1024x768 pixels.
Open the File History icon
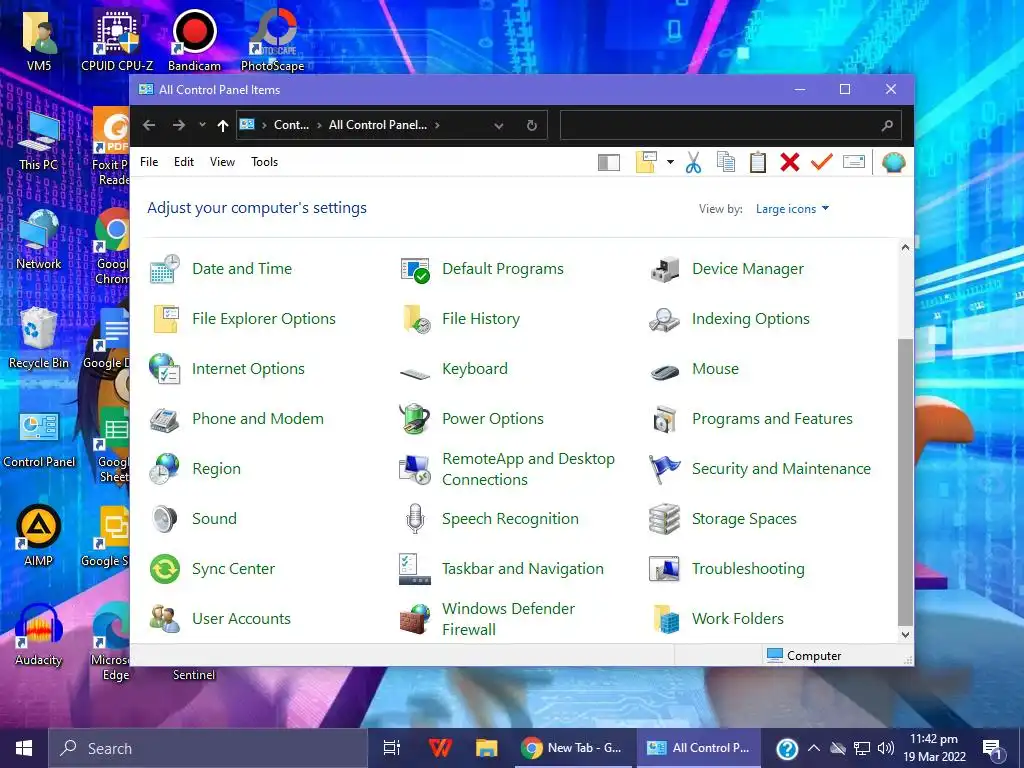click(x=415, y=319)
